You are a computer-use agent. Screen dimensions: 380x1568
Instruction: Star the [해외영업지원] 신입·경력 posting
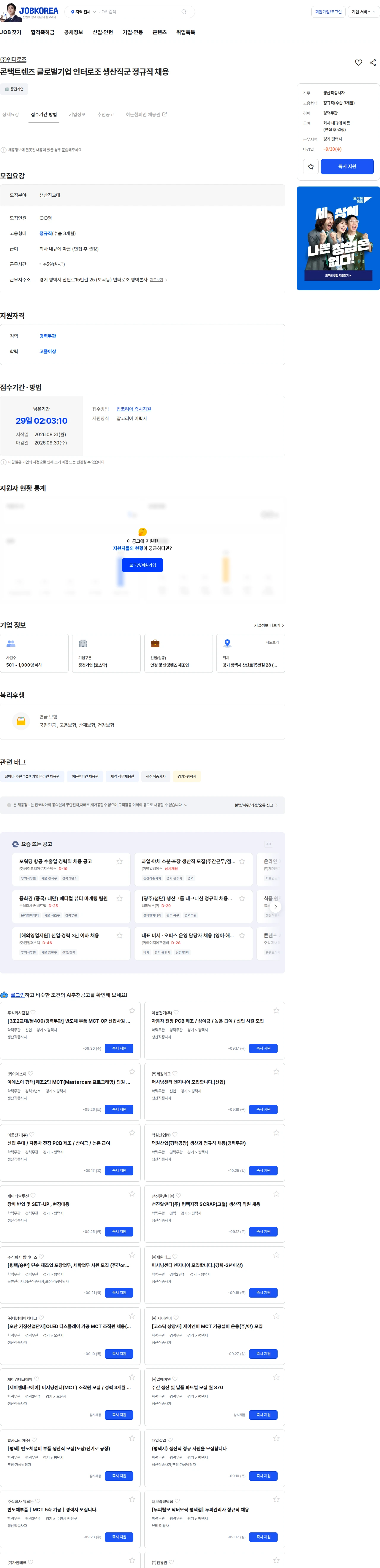119,936
